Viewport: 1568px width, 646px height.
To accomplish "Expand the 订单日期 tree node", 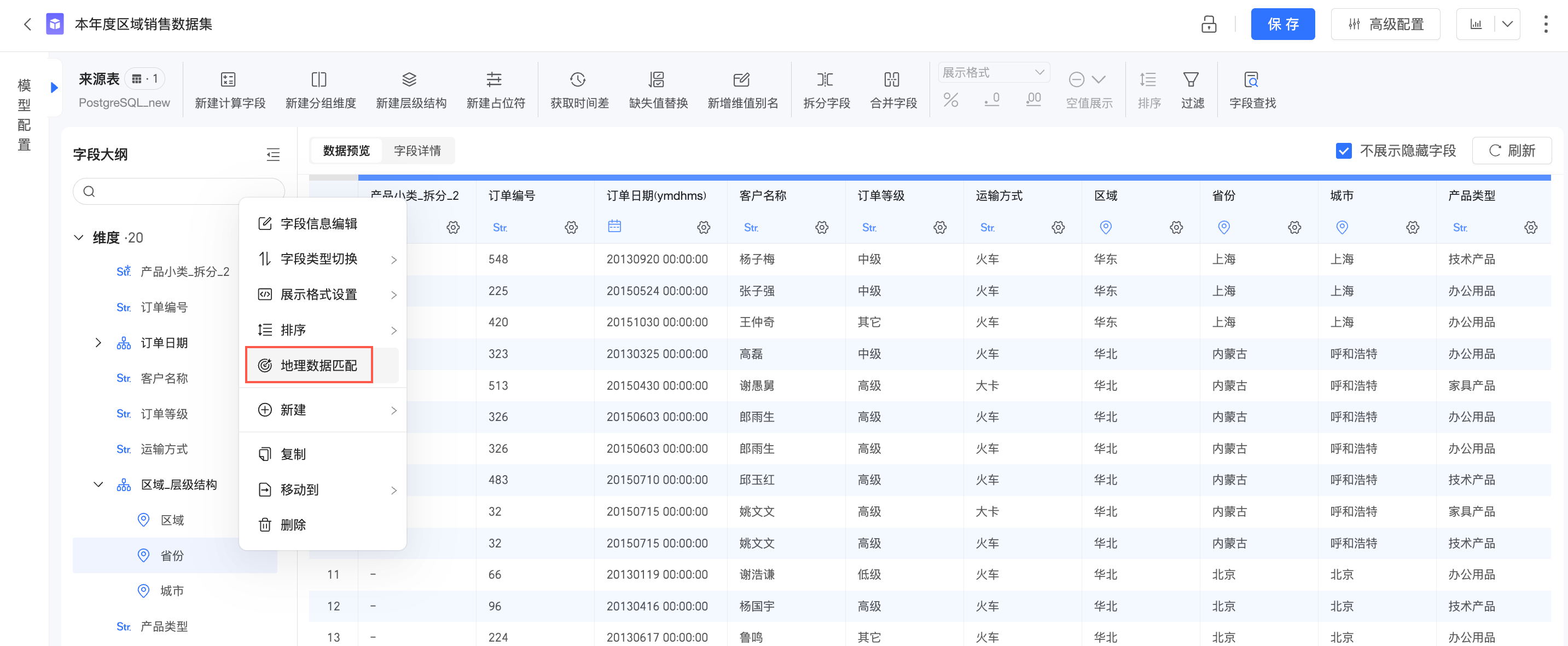I will pos(98,343).
